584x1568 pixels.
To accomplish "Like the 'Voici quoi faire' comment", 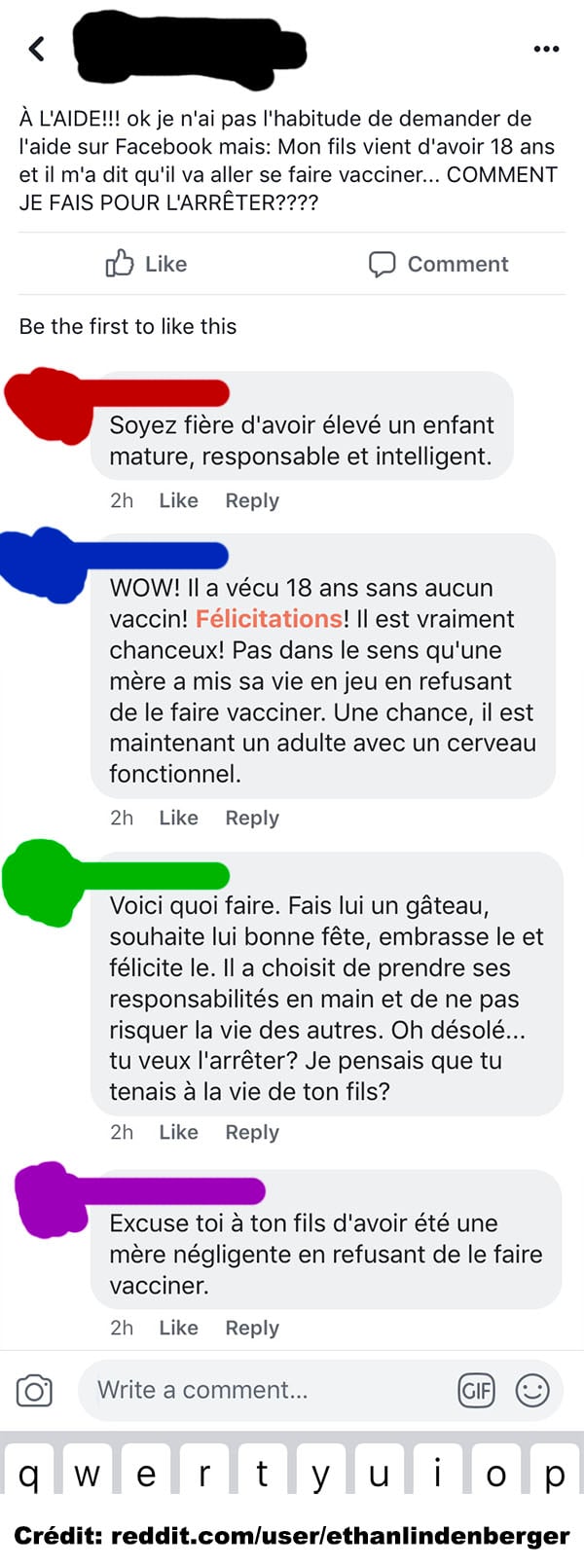I will 178,1132.
